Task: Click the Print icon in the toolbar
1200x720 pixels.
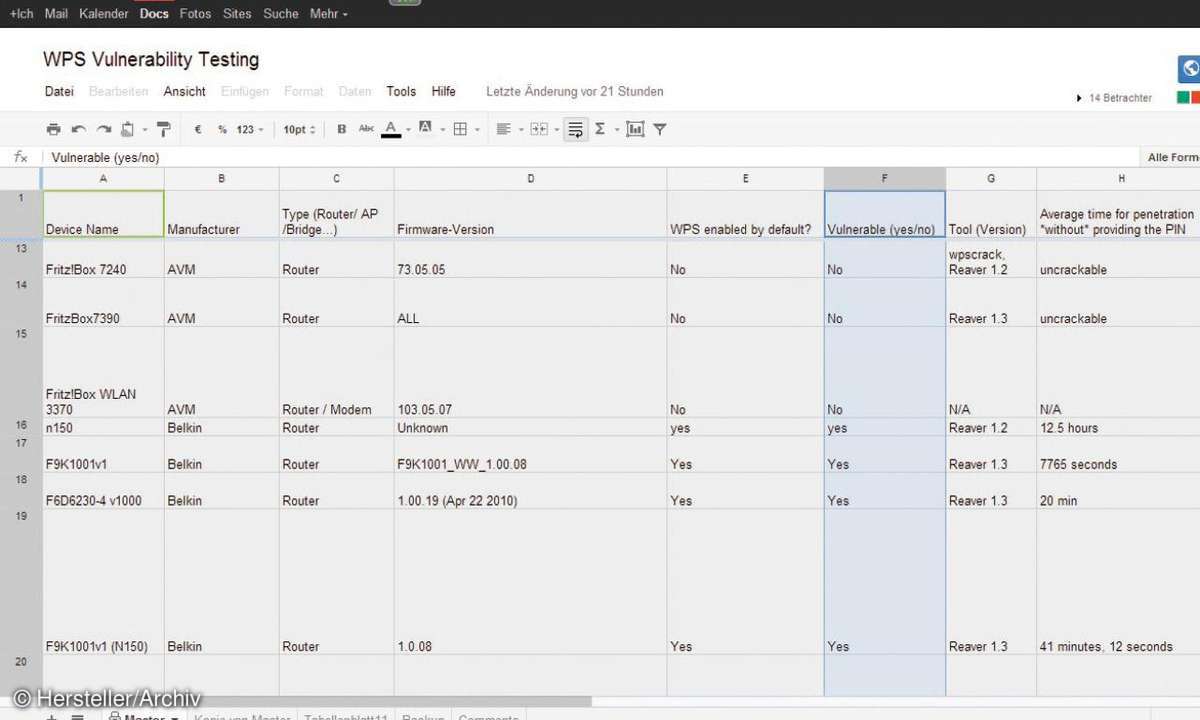Action: (53, 129)
